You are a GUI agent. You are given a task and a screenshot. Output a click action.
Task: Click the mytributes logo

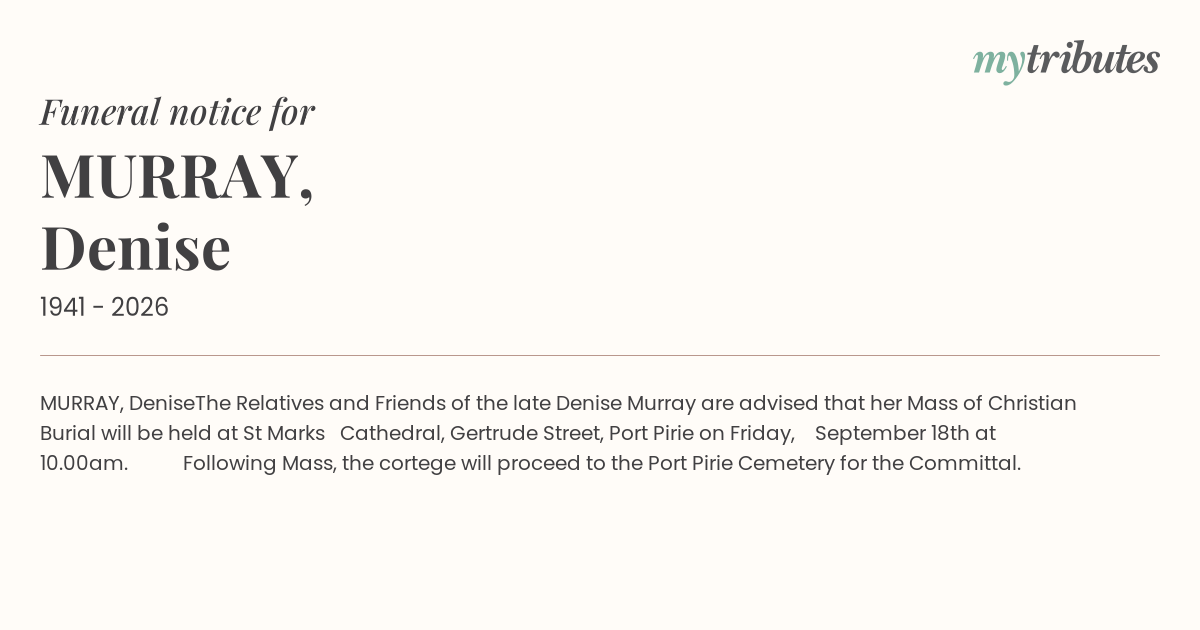[1066, 60]
